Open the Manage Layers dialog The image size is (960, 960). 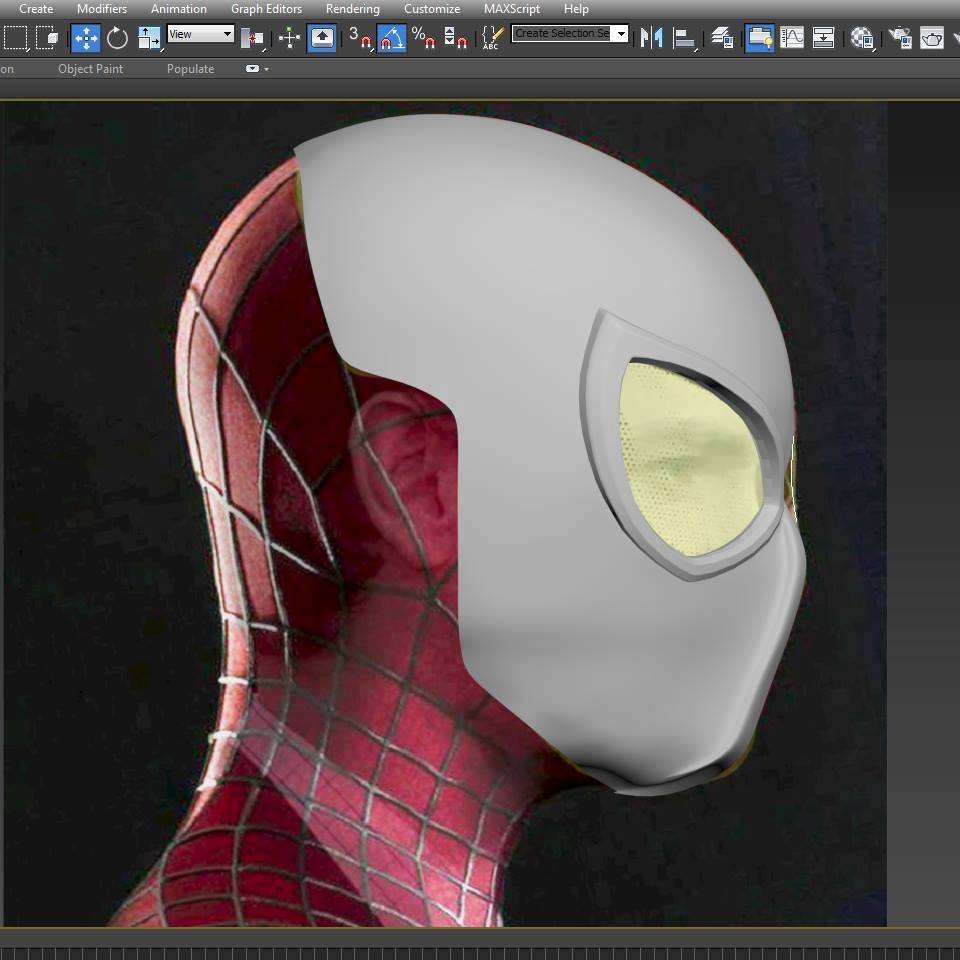pyautogui.click(x=722, y=38)
